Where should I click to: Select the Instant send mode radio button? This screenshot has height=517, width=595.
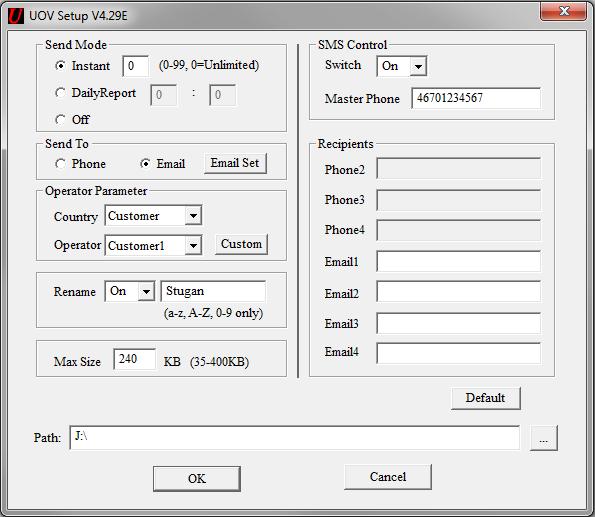(x=60, y=66)
